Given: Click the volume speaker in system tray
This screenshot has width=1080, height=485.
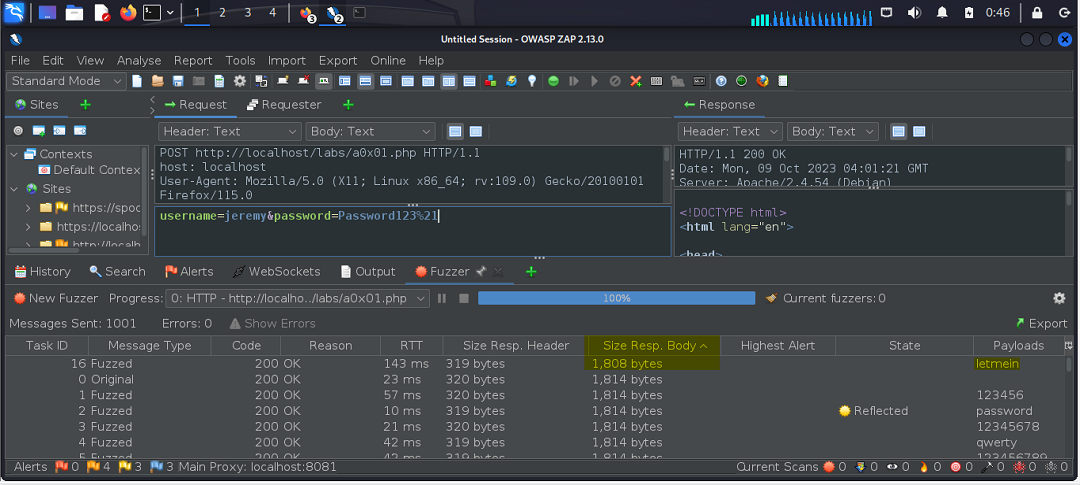Looking at the screenshot, I should [x=915, y=12].
